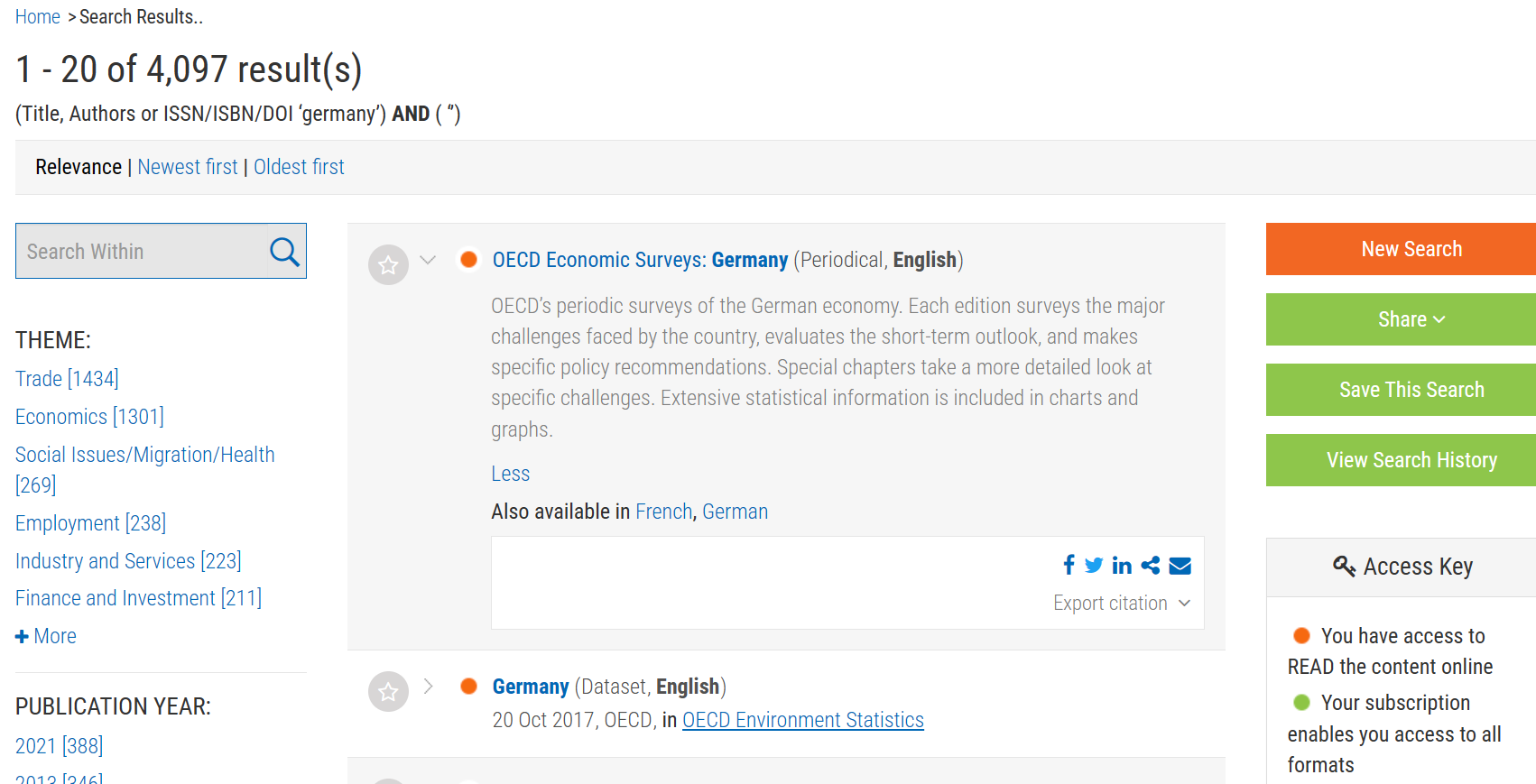Sort results by Oldest first
1536x784 pixels.
pyautogui.click(x=299, y=168)
